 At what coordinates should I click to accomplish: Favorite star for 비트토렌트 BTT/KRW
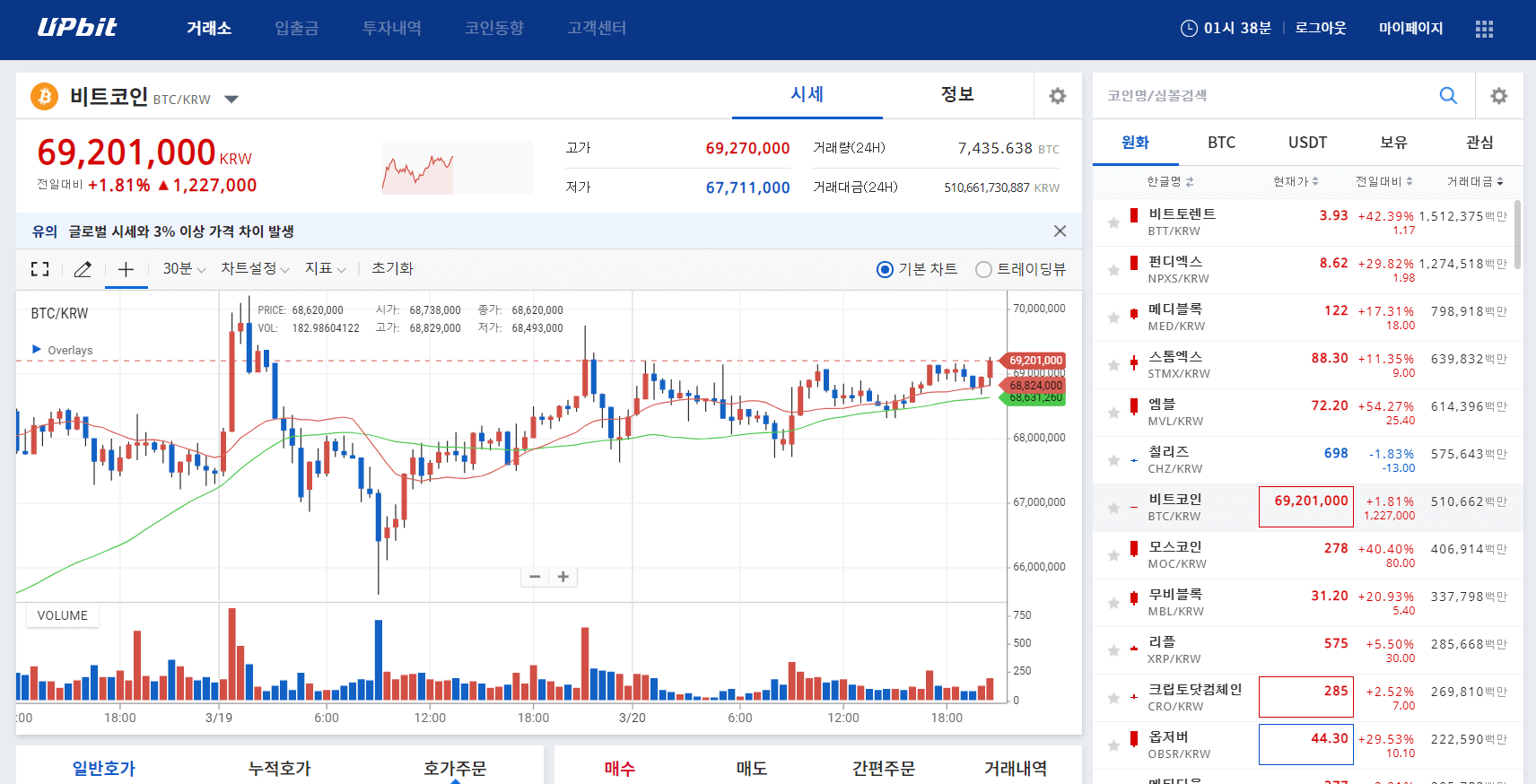point(1113,222)
